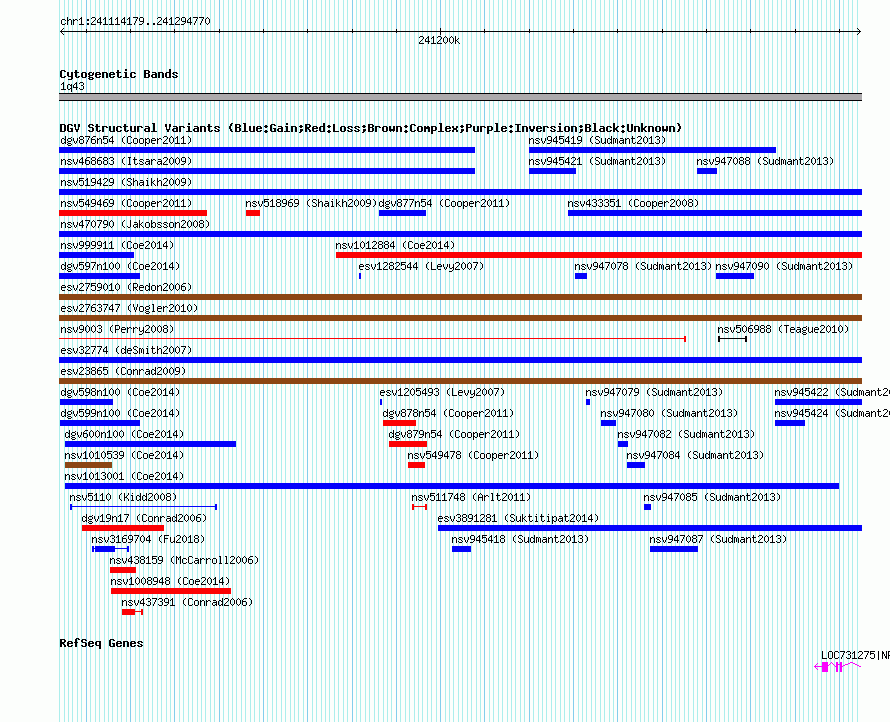Open dgv598n100 (Coe2014) variant label

120,392
